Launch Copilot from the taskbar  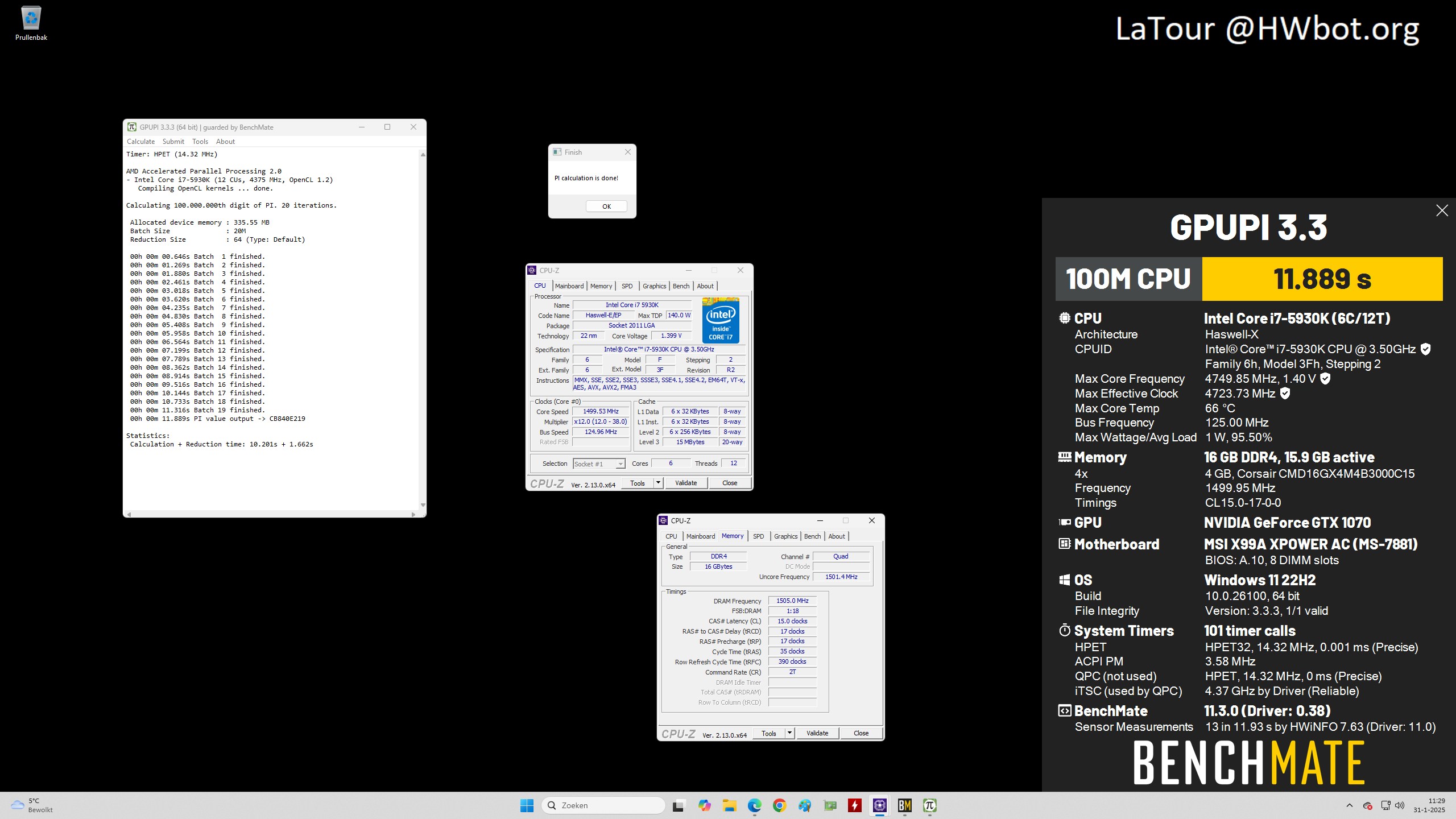click(x=704, y=805)
